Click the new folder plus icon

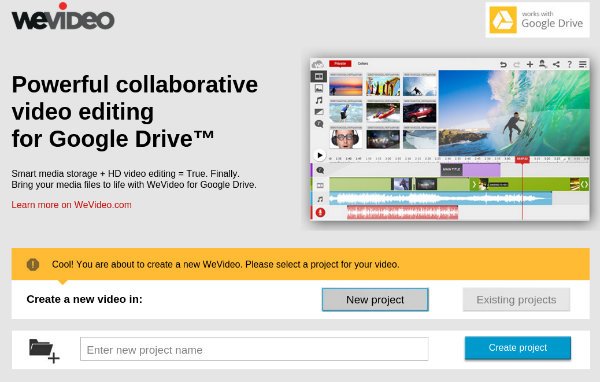[x=44, y=351]
